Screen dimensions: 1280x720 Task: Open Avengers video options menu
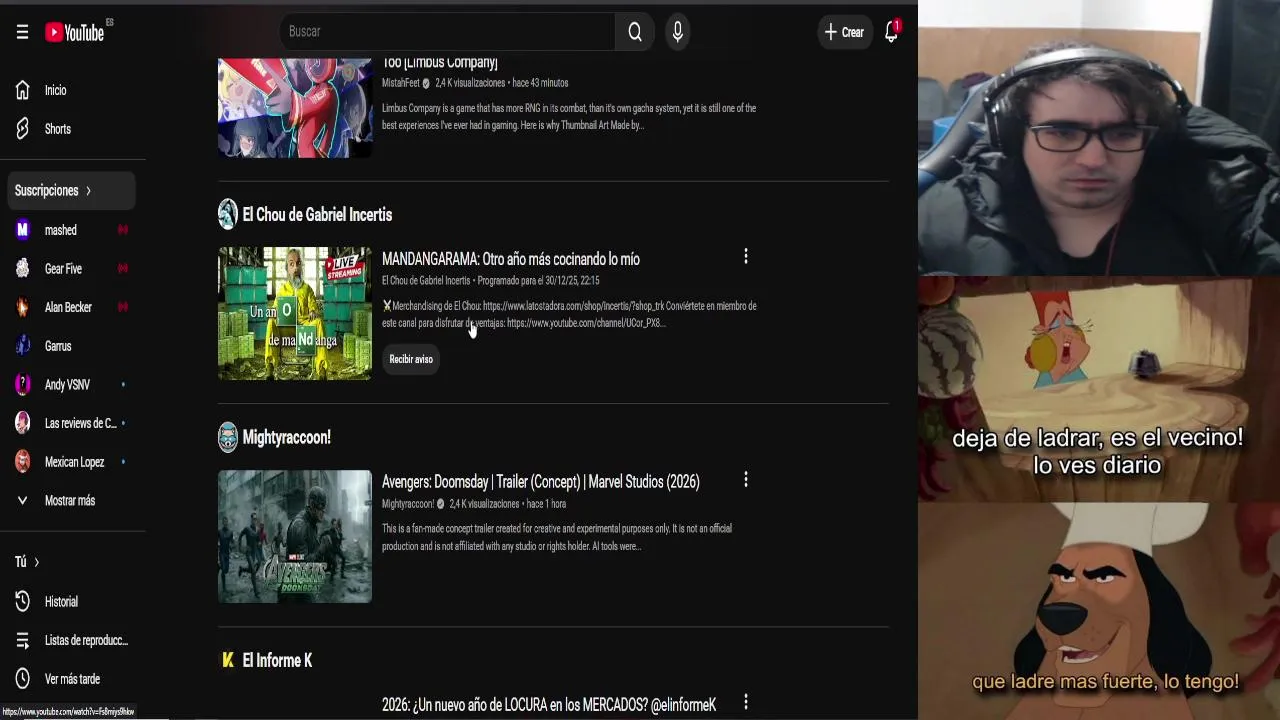(745, 480)
